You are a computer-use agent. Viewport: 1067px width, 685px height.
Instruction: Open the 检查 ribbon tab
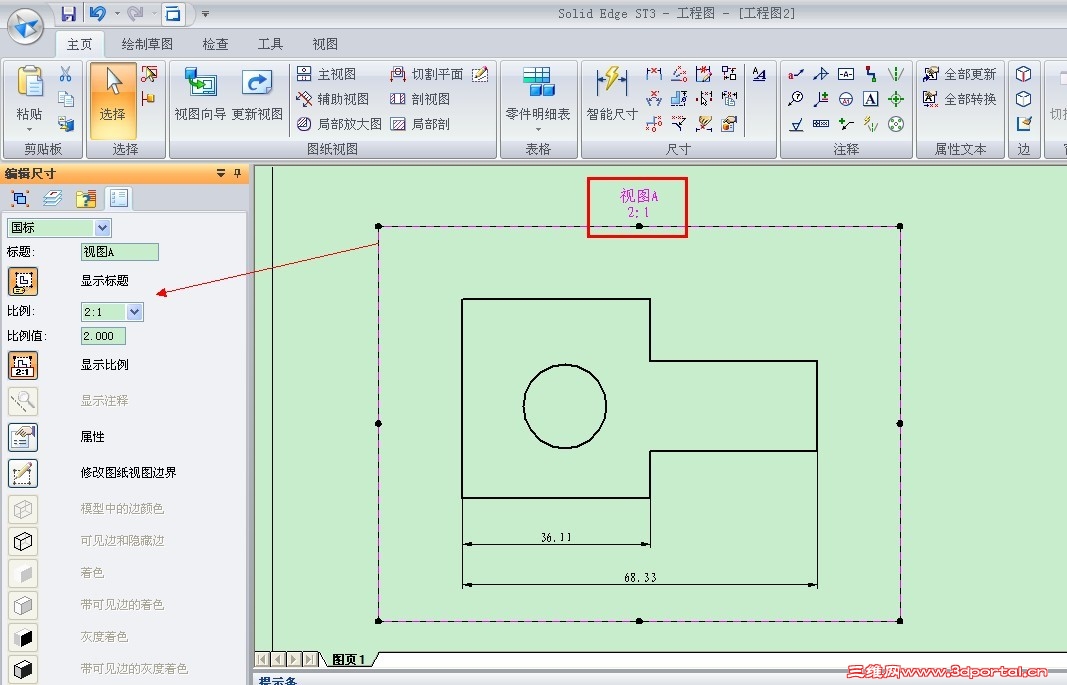215,44
